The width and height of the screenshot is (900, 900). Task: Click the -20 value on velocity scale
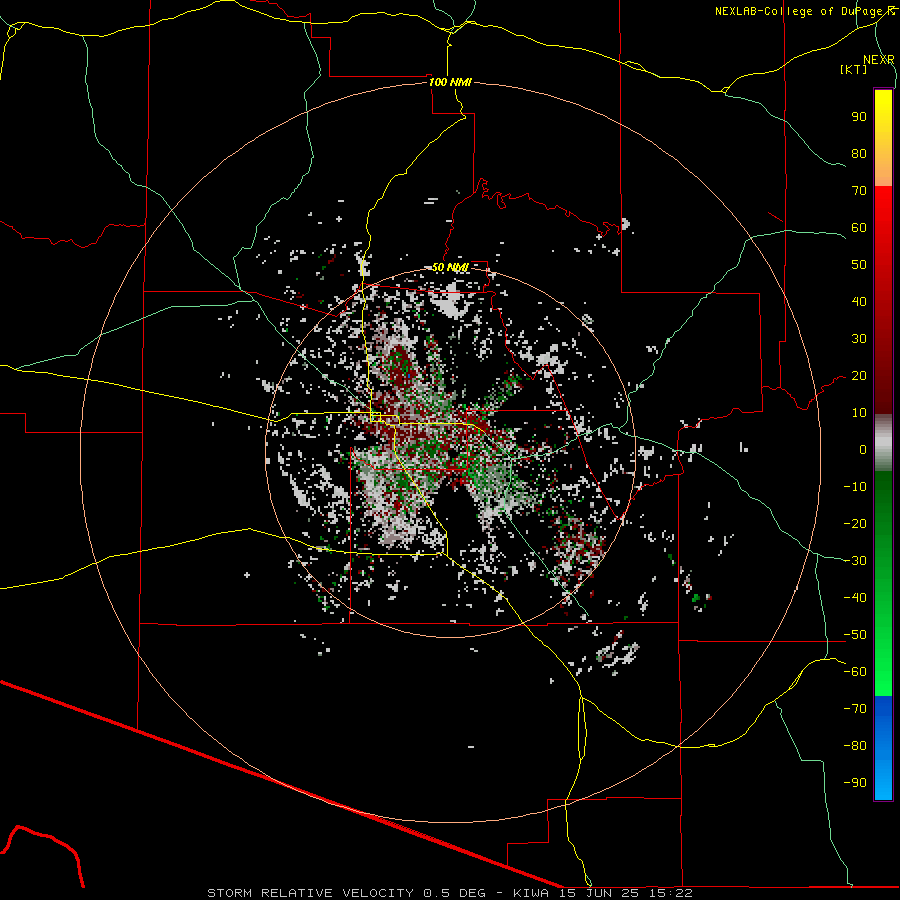[855, 523]
